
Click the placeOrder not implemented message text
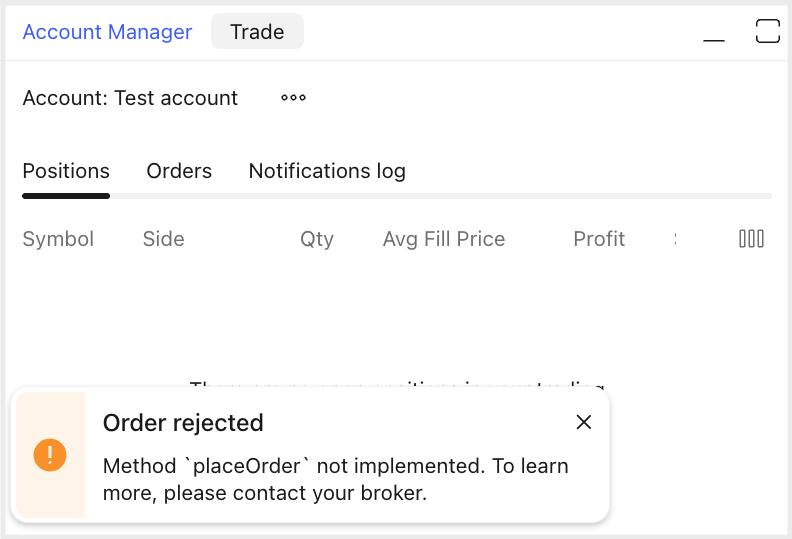click(x=335, y=479)
